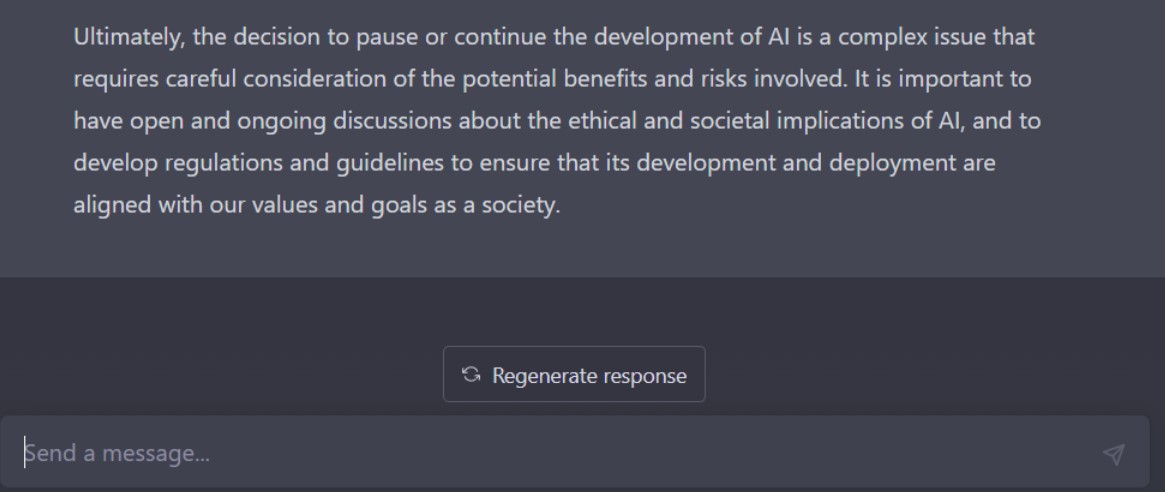Click the word "aligned" starting the last line
The height and width of the screenshot is (492, 1165).
[111, 205]
